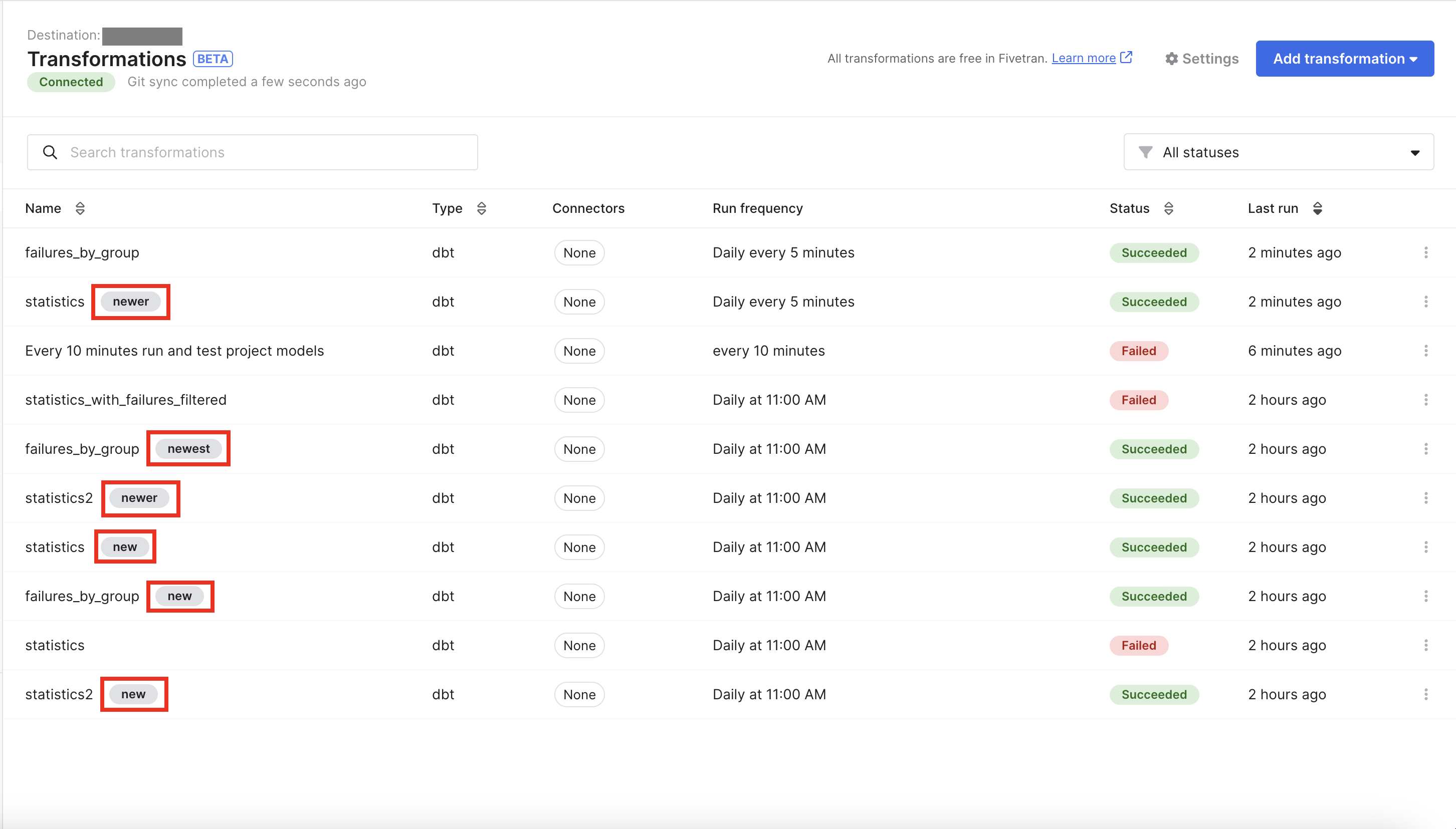
Task: Click the three-dot menu icon for statistics_with_failures_filtered
Action: pyautogui.click(x=1426, y=400)
